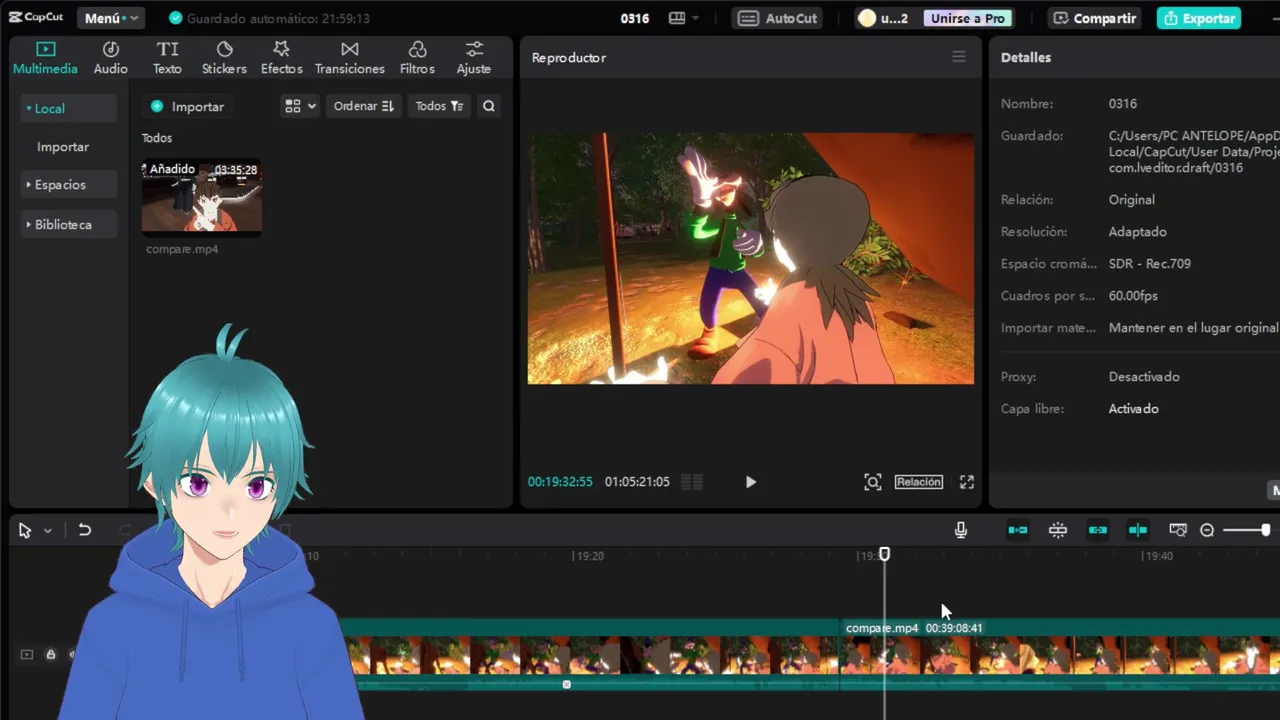This screenshot has height=720, width=1280.
Task: Click the voice recording microphone icon
Action: pyautogui.click(x=961, y=530)
